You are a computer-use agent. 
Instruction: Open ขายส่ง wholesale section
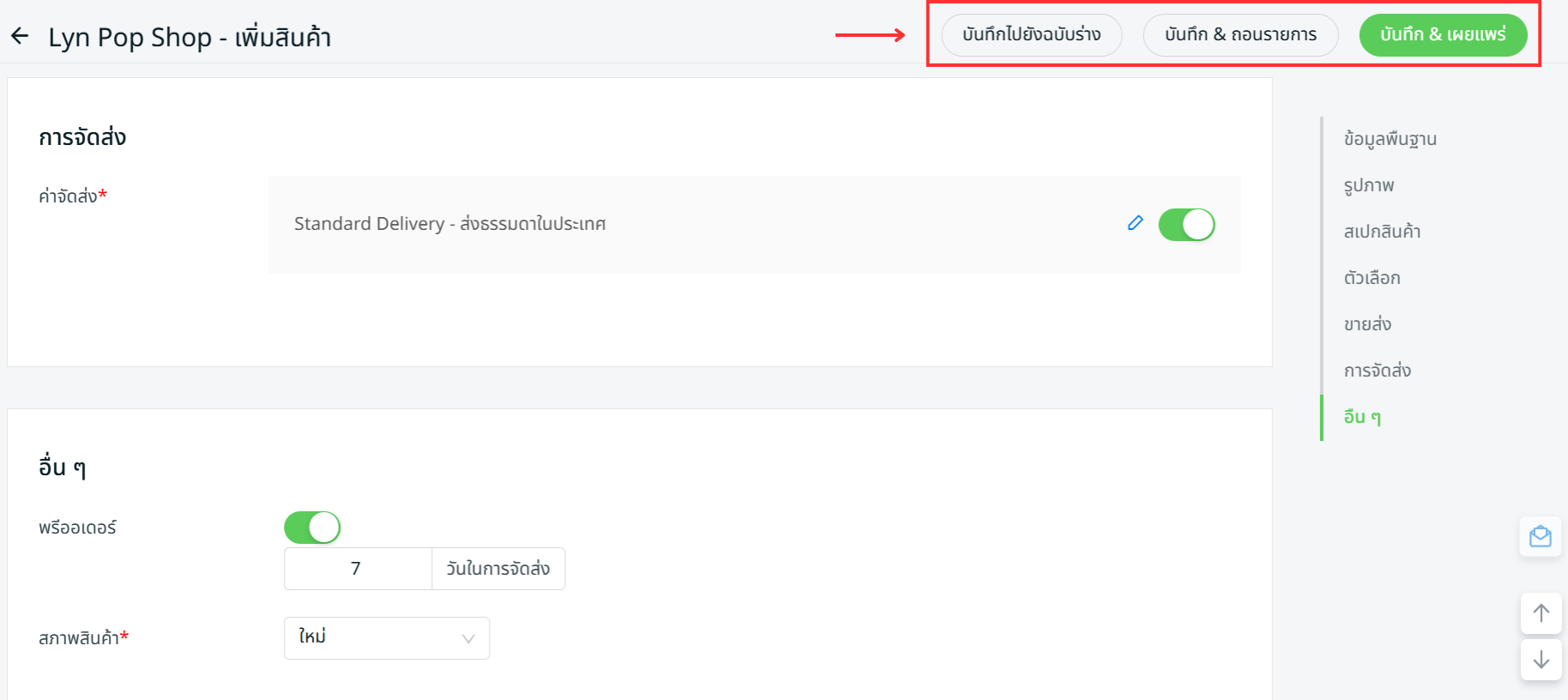(x=1367, y=324)
